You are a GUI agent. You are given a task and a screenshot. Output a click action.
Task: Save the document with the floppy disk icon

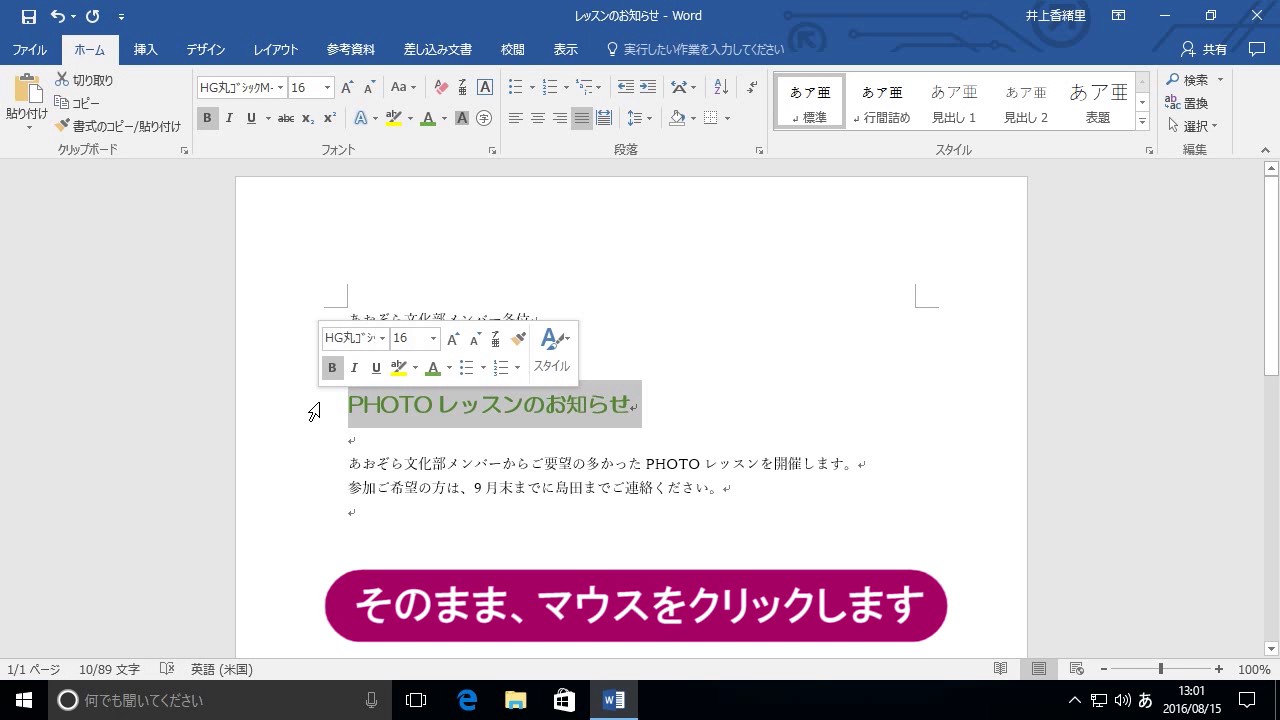pos(28,16)
